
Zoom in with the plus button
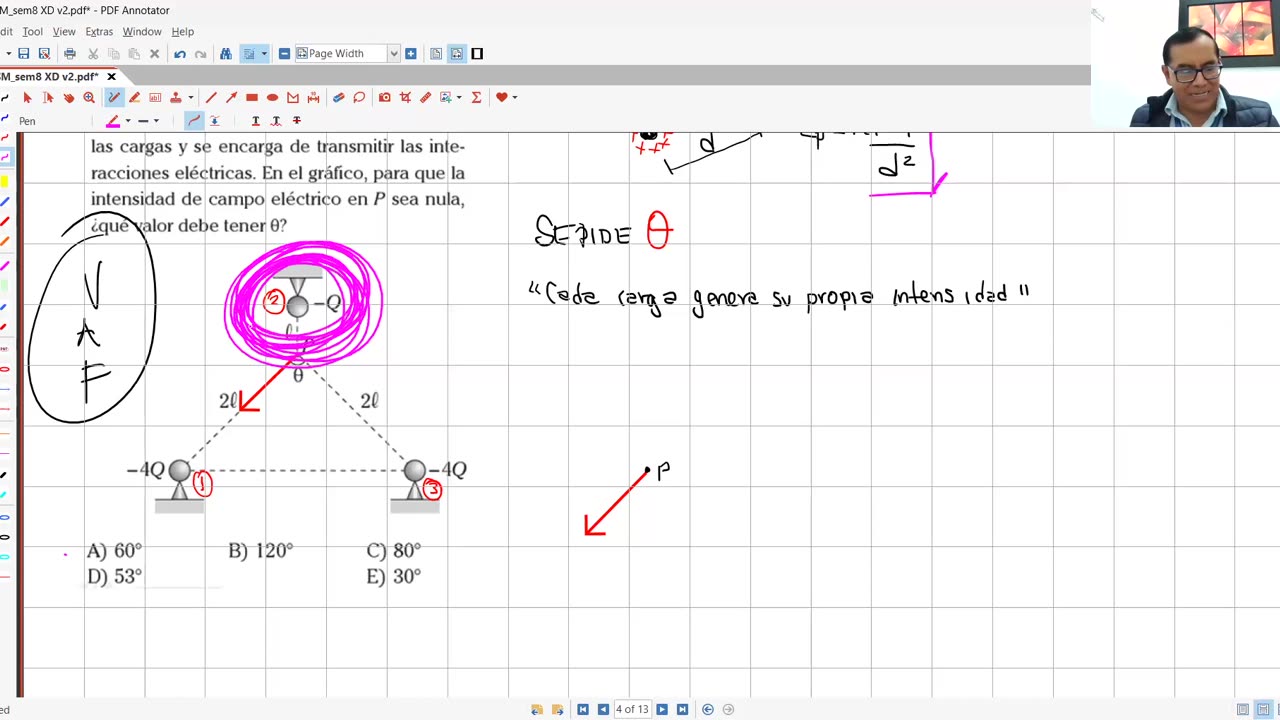pyautogui.click(x=410, y=53)
